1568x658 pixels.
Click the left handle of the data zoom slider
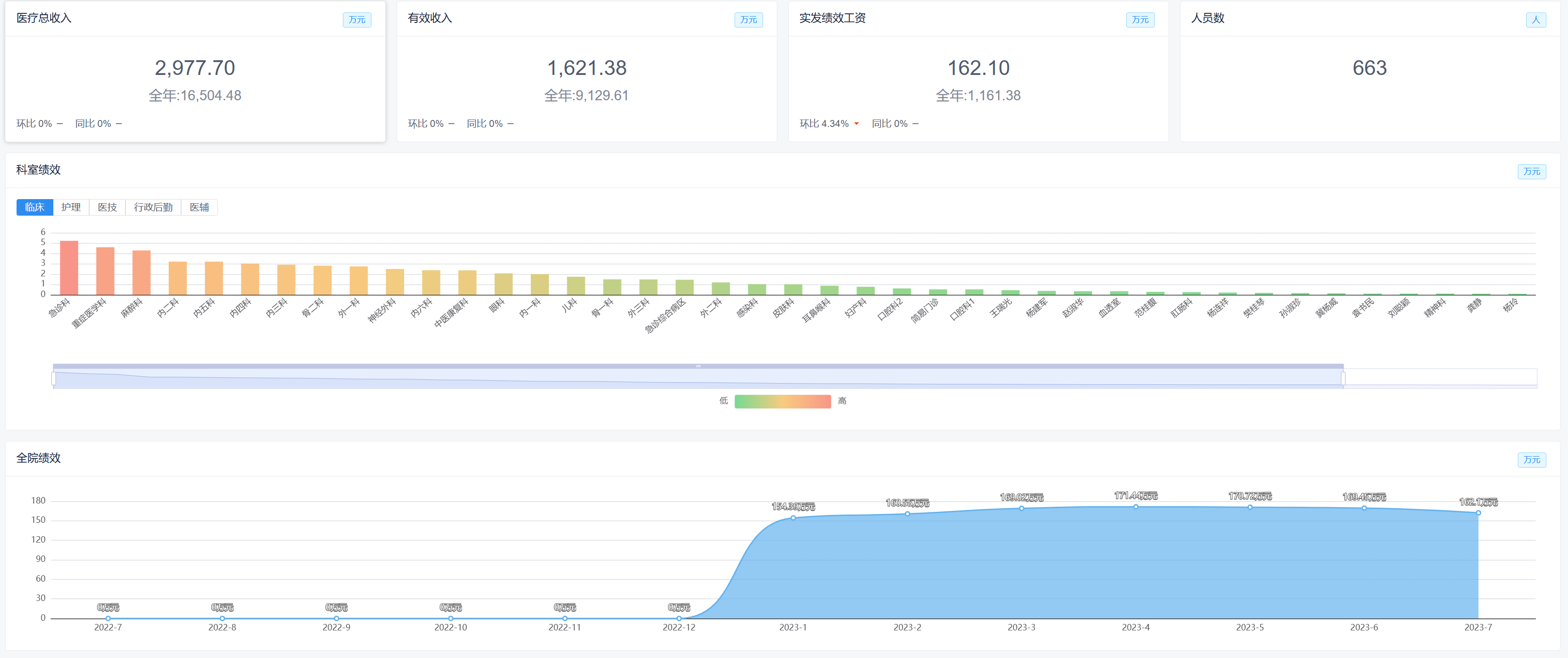pyautogui.click(x=54, y=378)
